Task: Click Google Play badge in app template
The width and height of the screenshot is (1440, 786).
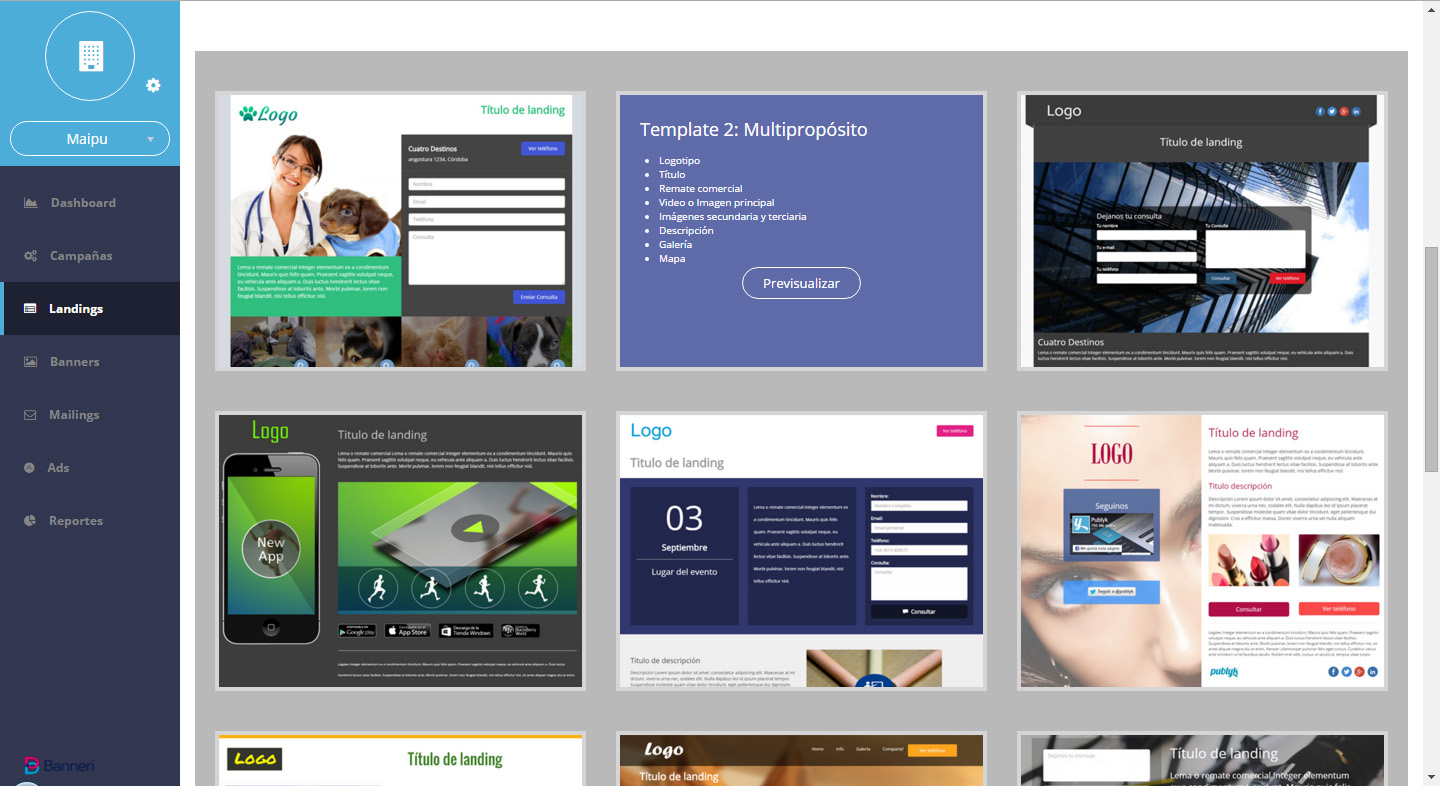Action: point(357,631)
